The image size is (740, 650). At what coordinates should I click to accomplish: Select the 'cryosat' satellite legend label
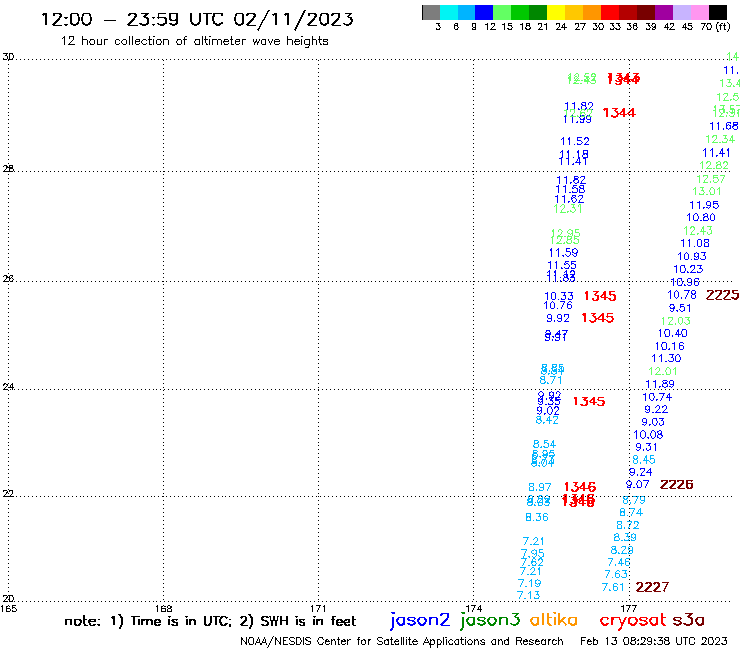(x=633, y=620)
